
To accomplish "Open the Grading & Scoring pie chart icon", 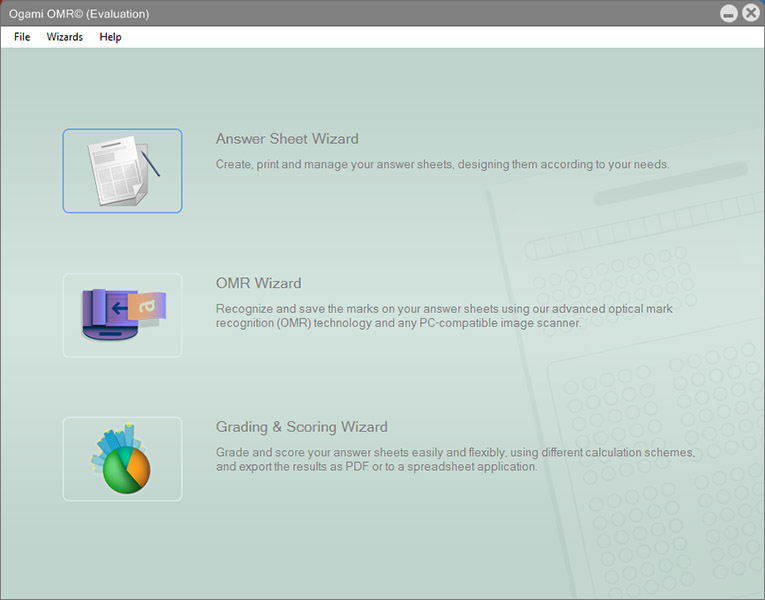I will pyautogui.click(x=122, y=459).
